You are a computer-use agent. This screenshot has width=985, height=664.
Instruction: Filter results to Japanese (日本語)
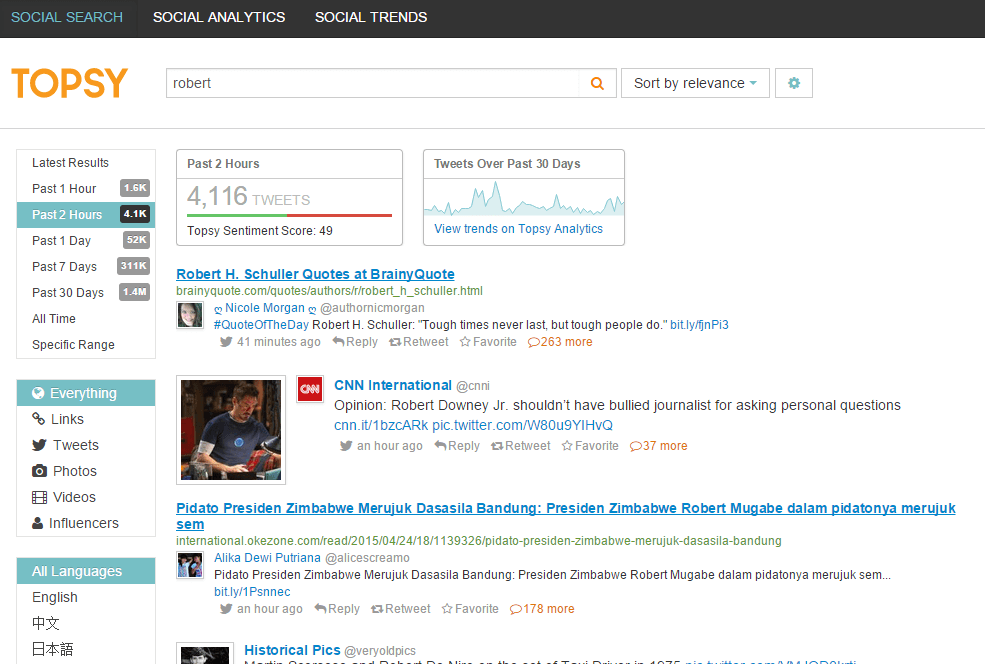(x=86, y=650)
